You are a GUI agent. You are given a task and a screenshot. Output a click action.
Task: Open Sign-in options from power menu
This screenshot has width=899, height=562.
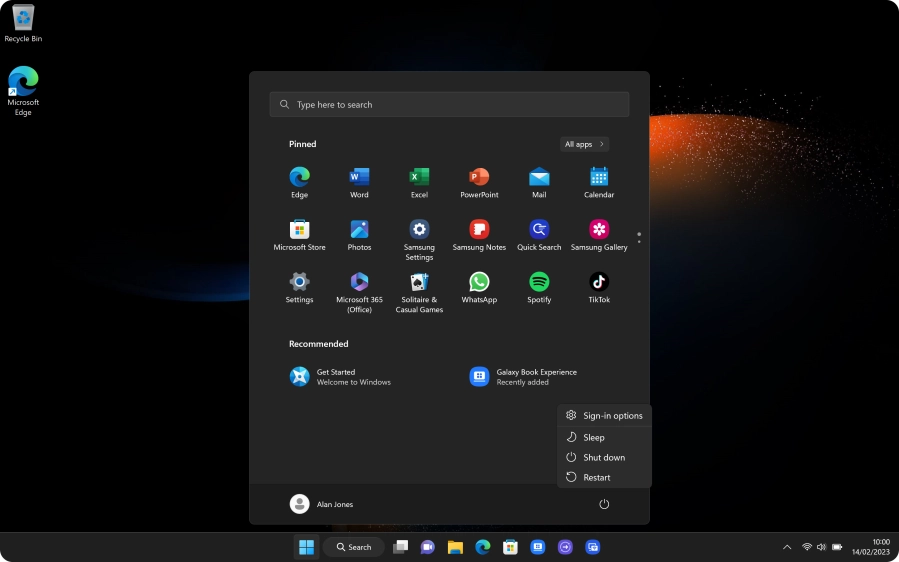612,415
